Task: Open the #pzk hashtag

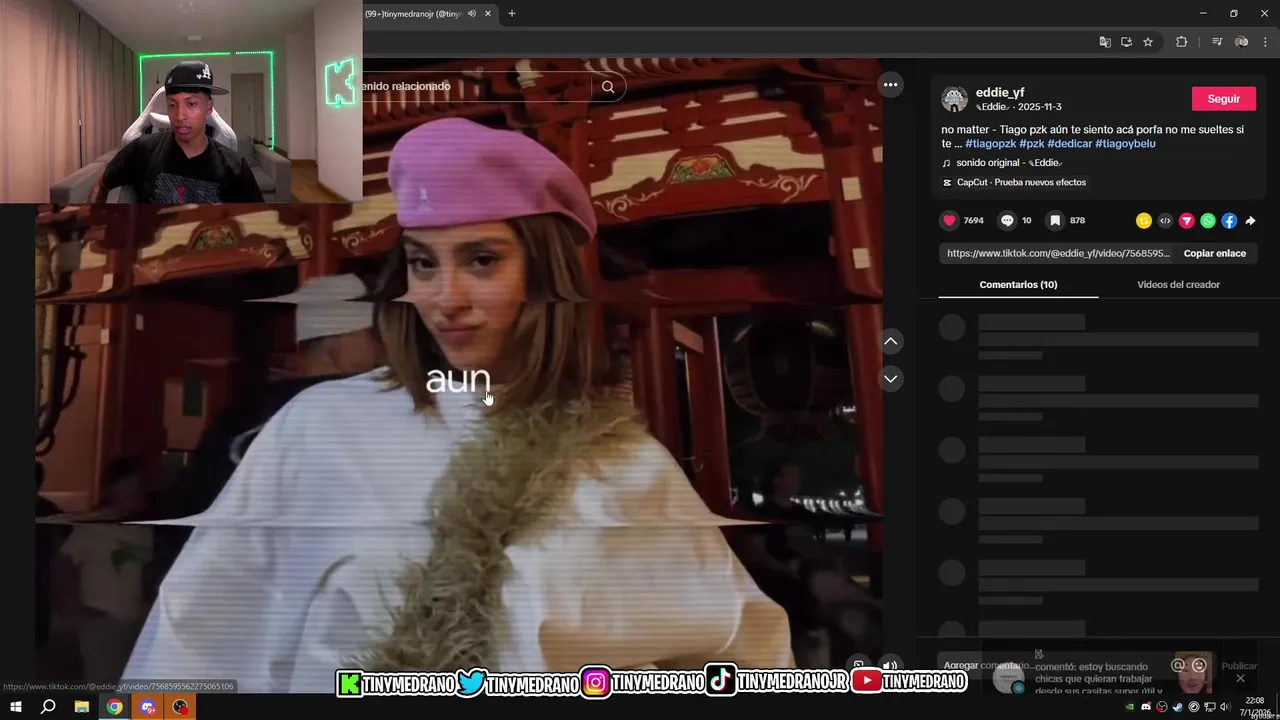Action: [x=1031, y=144]
